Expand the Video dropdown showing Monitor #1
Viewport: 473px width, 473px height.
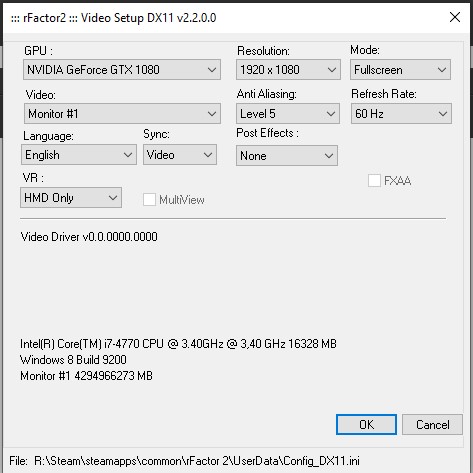(x=122, y=114)
